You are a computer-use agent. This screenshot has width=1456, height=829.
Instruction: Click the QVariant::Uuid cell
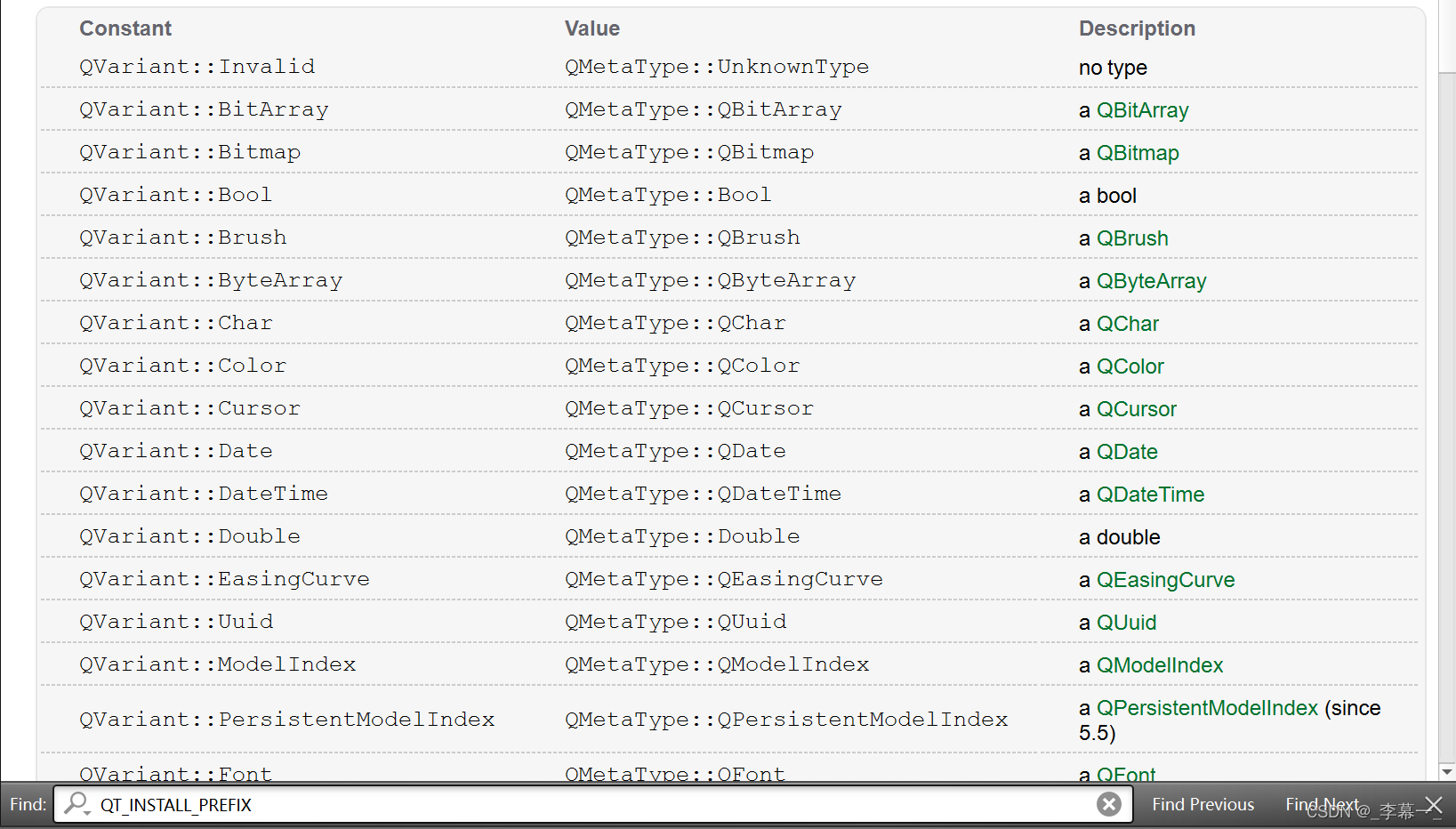point(176,622)
